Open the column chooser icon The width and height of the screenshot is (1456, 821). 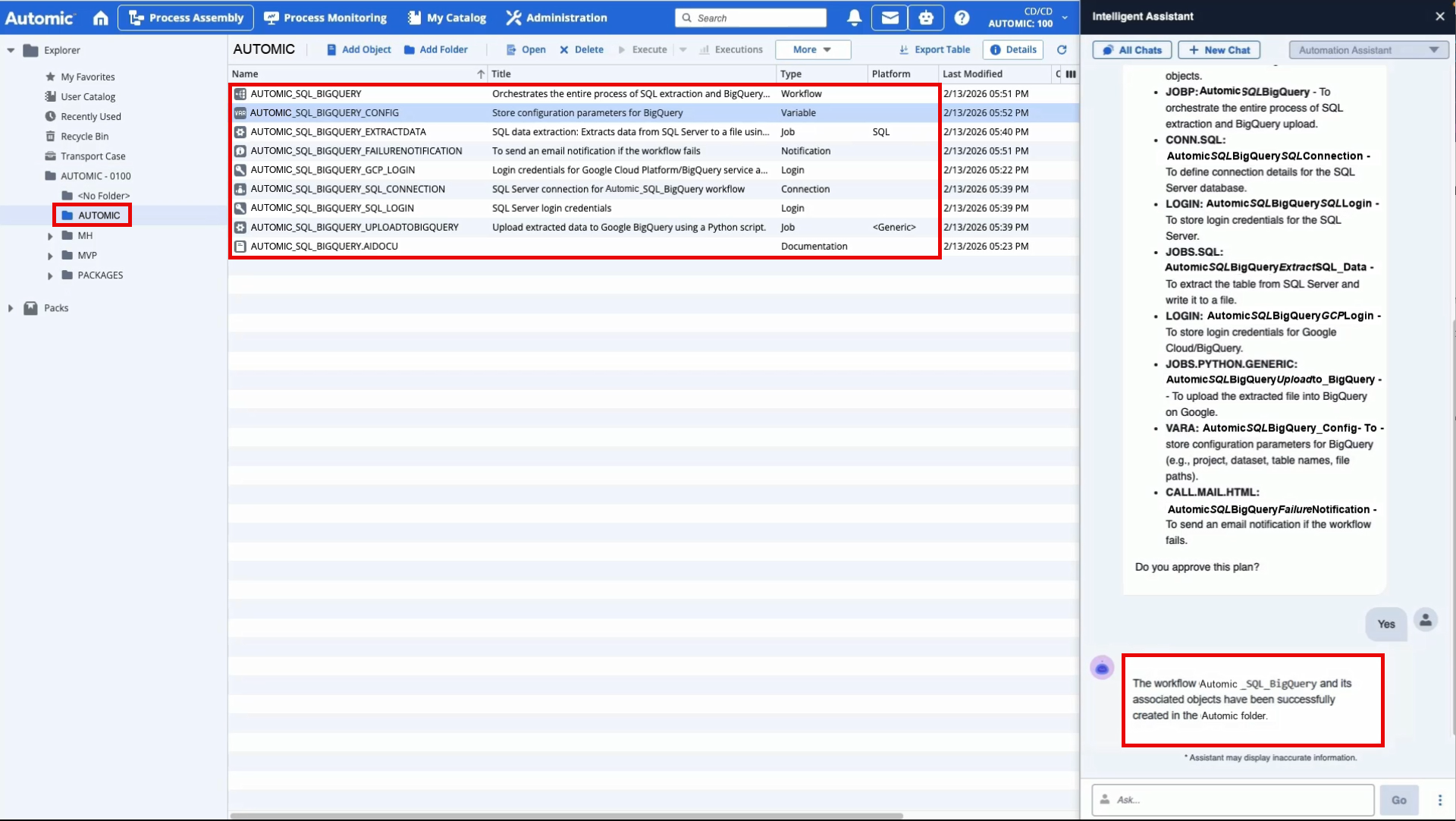coord(1071,74)
